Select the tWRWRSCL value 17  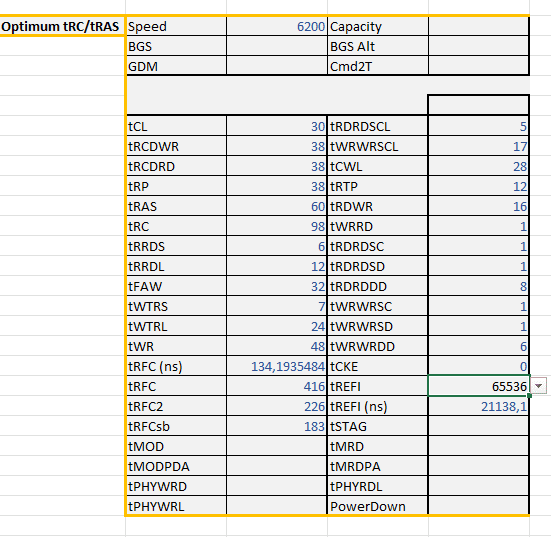pyautogui.click(x=479, y=146)
